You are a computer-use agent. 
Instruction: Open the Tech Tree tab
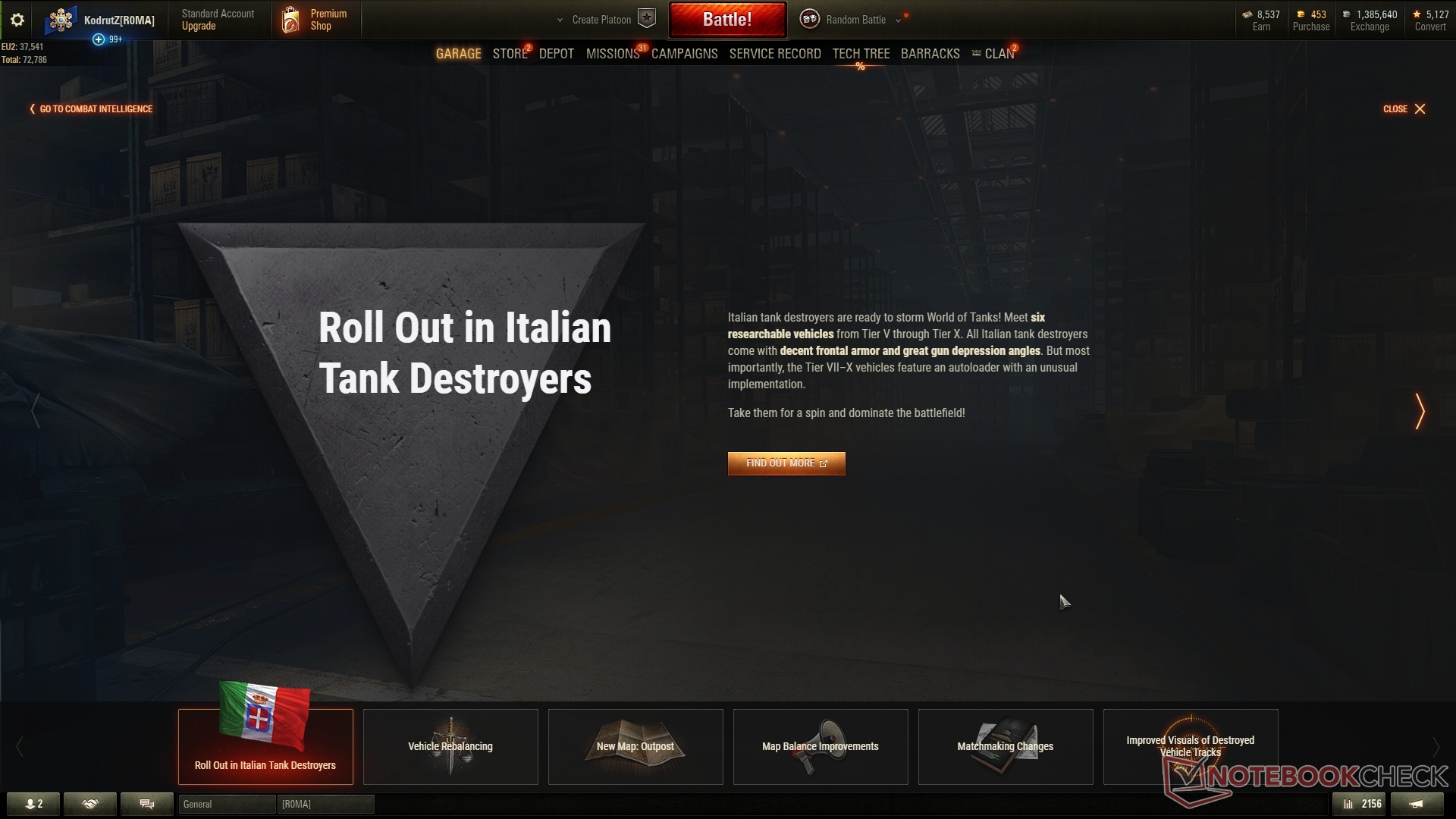[861, 54]
